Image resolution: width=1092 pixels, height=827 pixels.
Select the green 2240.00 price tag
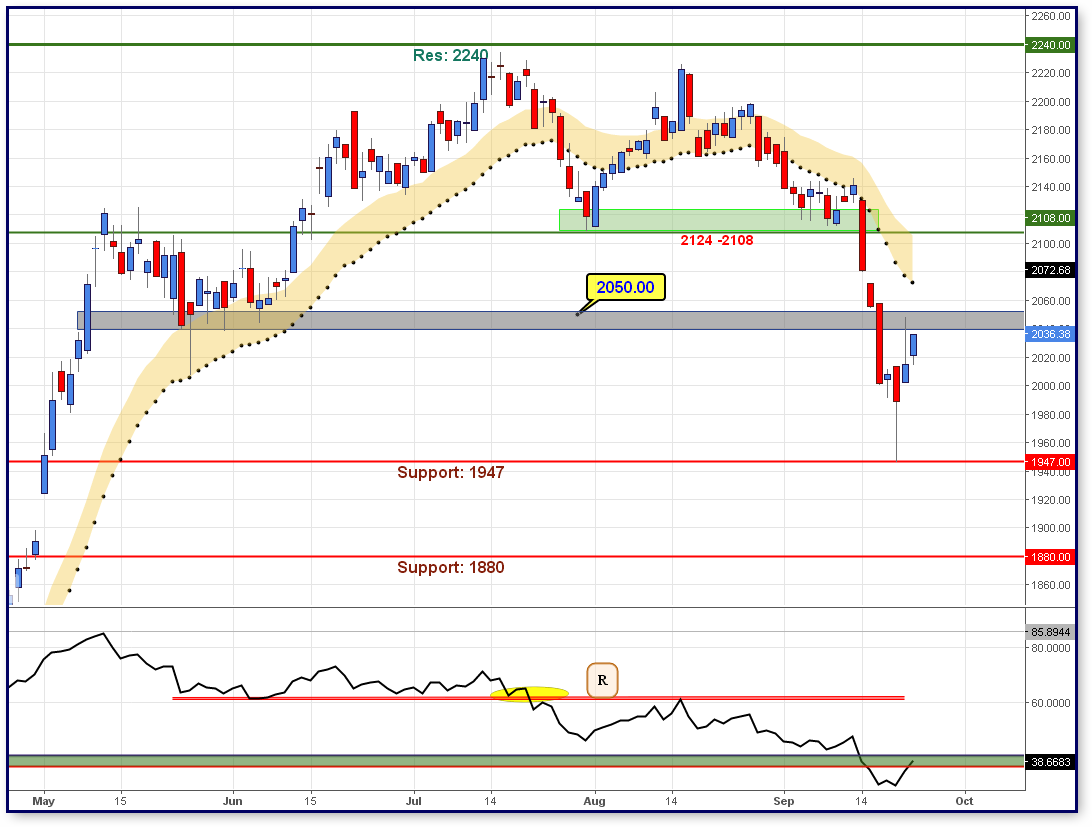point(1050,45)
